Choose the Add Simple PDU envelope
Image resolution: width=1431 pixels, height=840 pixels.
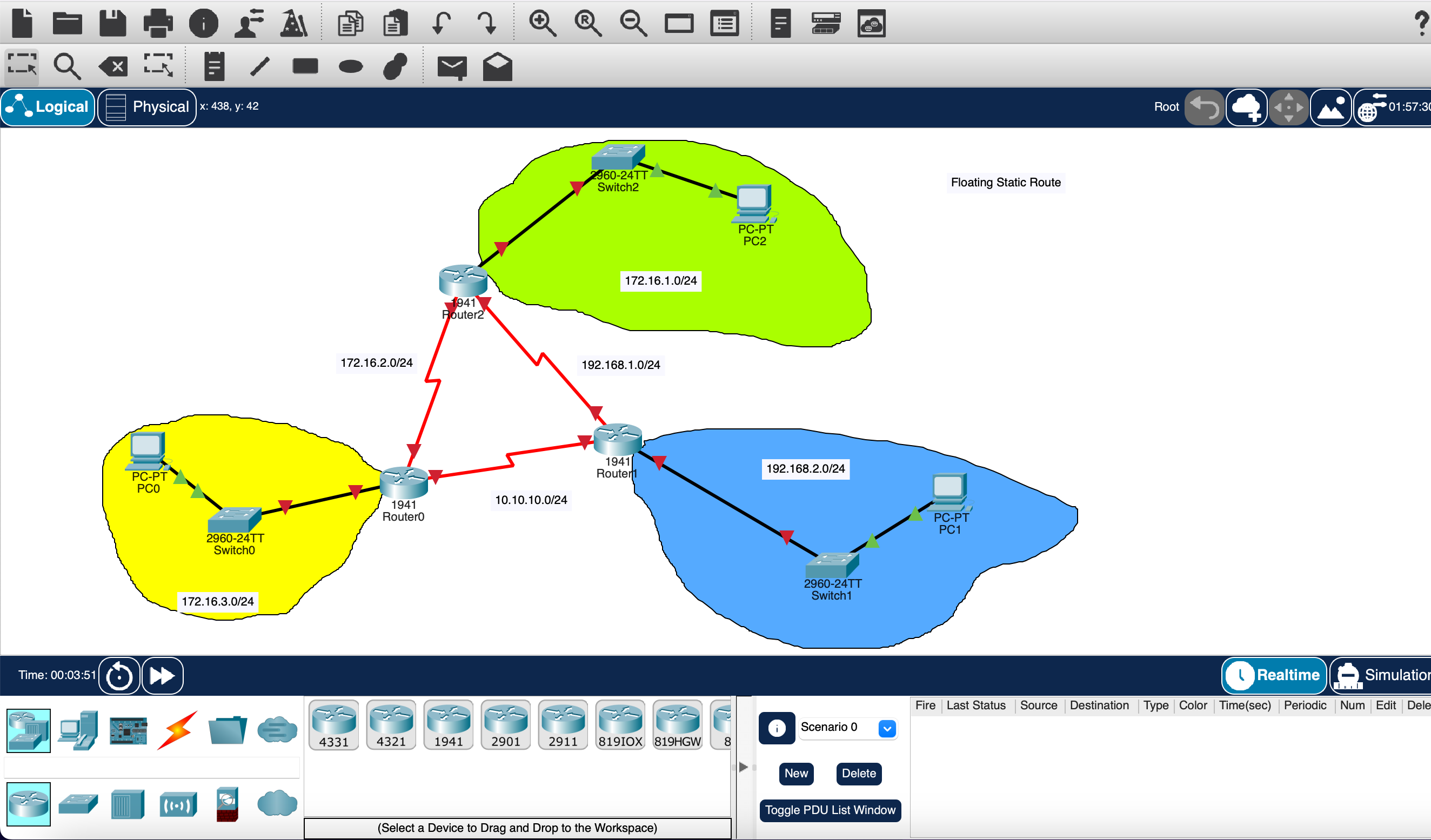click(x=451, y=67)
